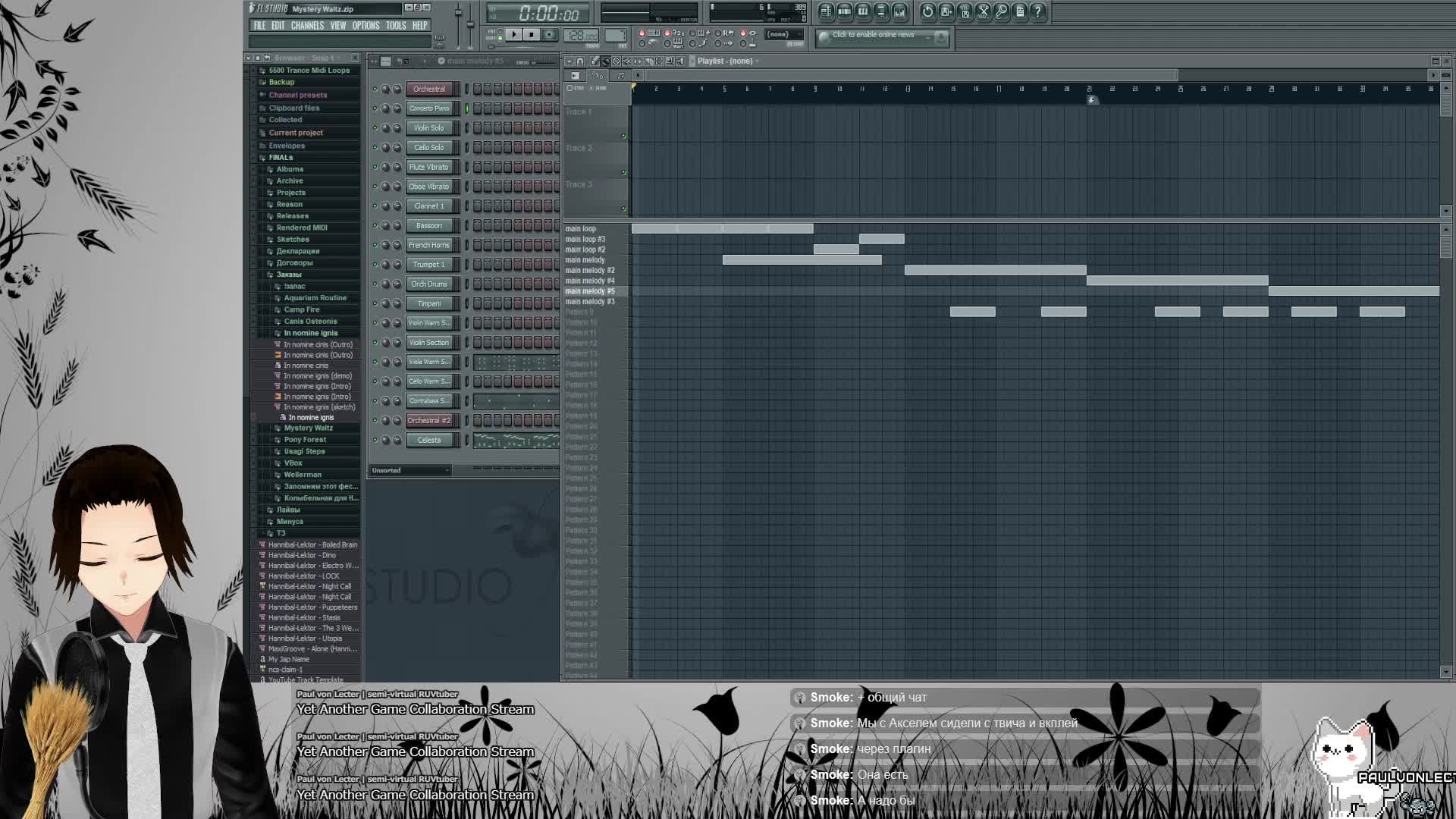Click the Undo history circular arrow icon
Image resolution: width=1456 pixels, height=819 pixels.
(x=927, y=11)
